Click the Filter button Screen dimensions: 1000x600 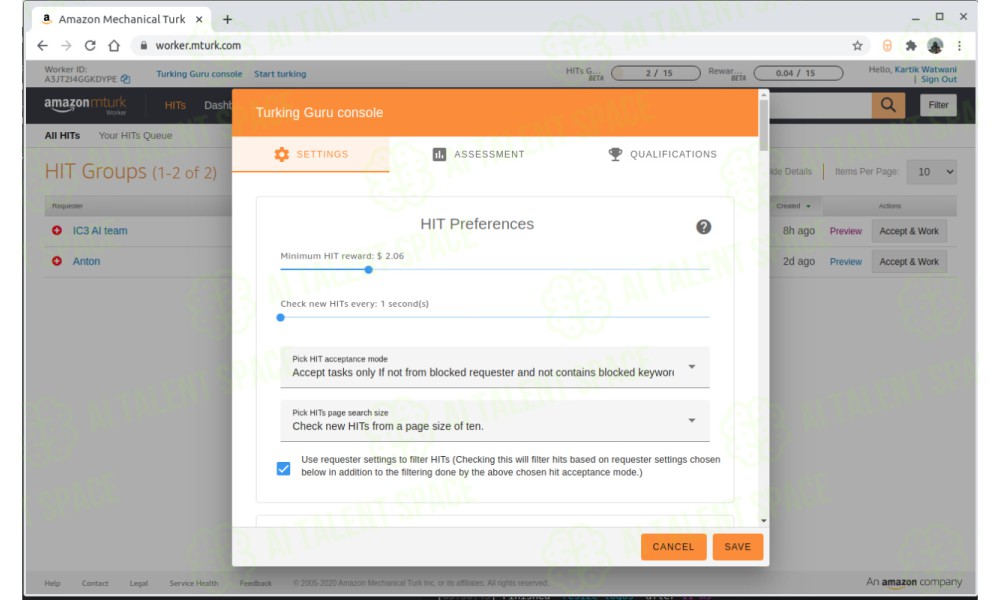pyautogui.click(x=938, y=105)
